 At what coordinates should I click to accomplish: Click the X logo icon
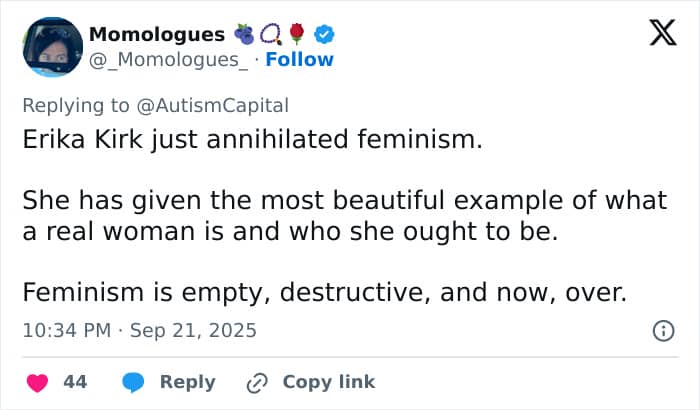(x=656, y=35)
